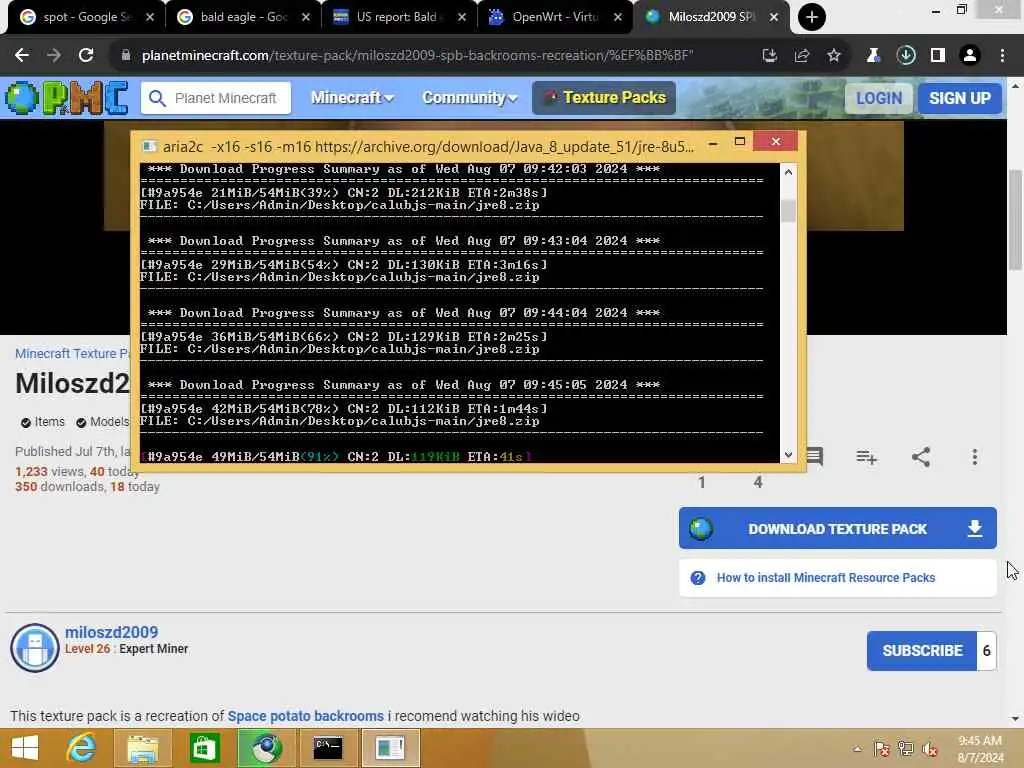Open the Texture Packs navigation item
1024x768 pixels.
click(604, 98)
